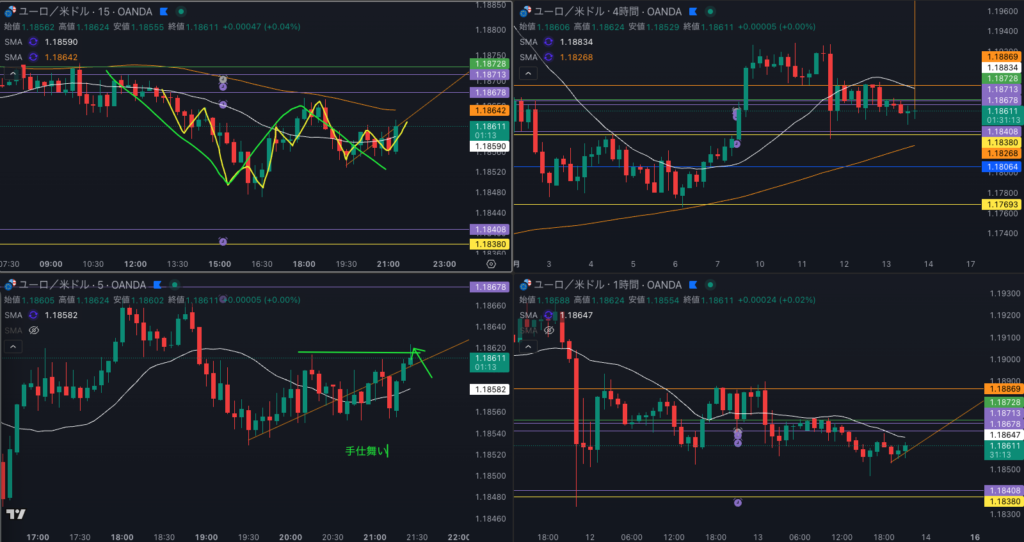
Task: Click the blue 1.18064 price line label
Action: 1001,167
